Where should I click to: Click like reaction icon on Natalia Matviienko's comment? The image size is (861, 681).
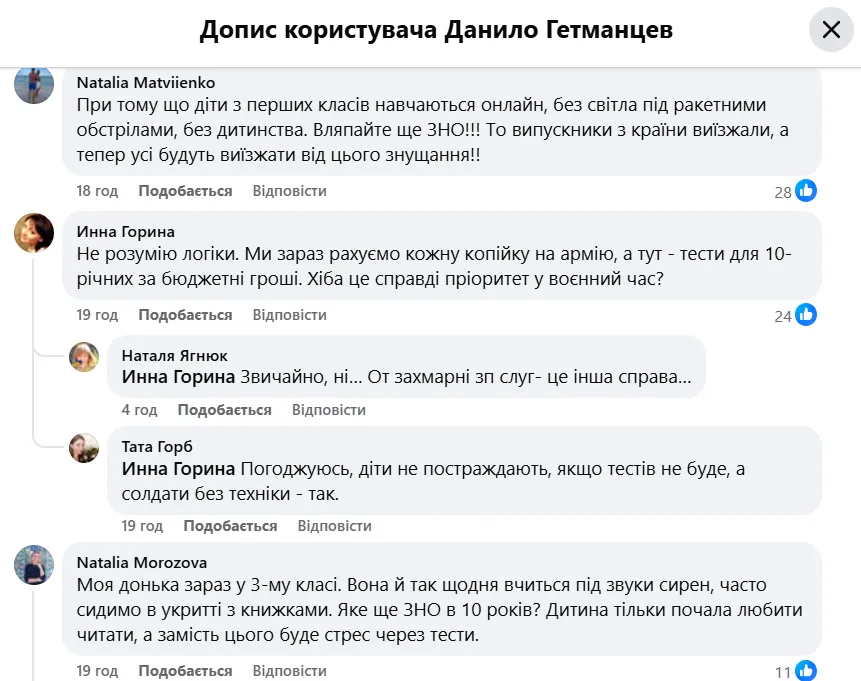coord(806,190)
